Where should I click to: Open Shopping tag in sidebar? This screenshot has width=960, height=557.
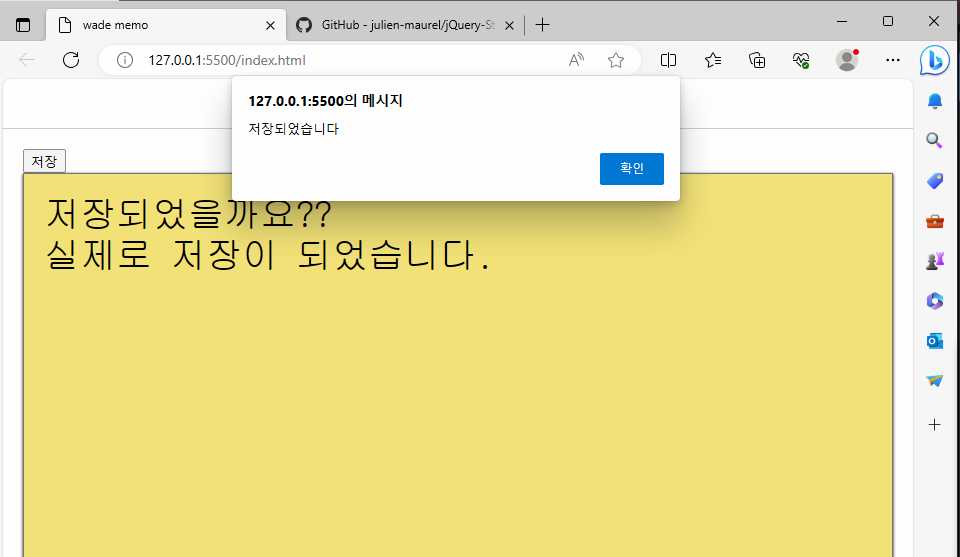(934, 181)
